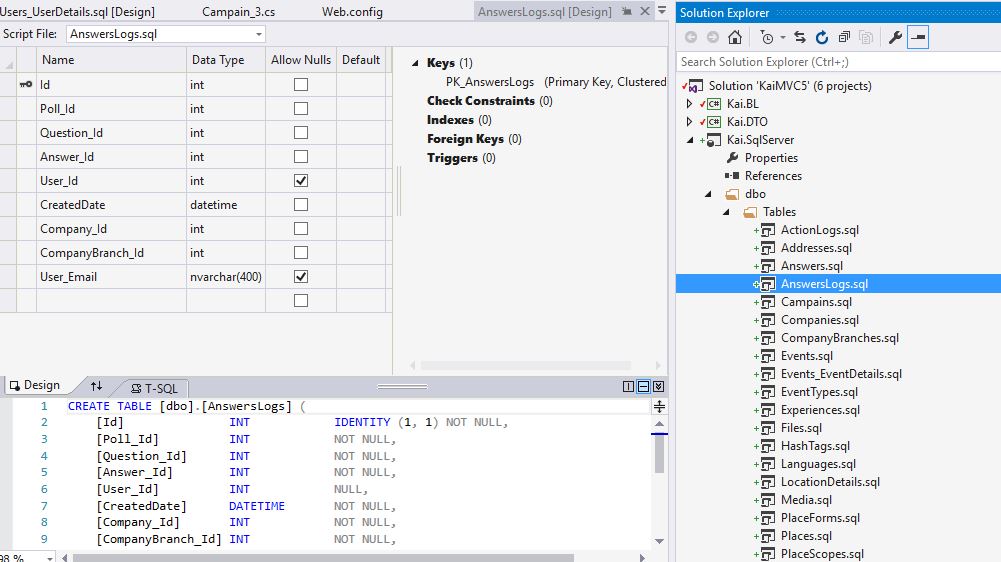Screen dimensions: 1001x562
Task: Open the Script File dropdown
Action: 259,34
